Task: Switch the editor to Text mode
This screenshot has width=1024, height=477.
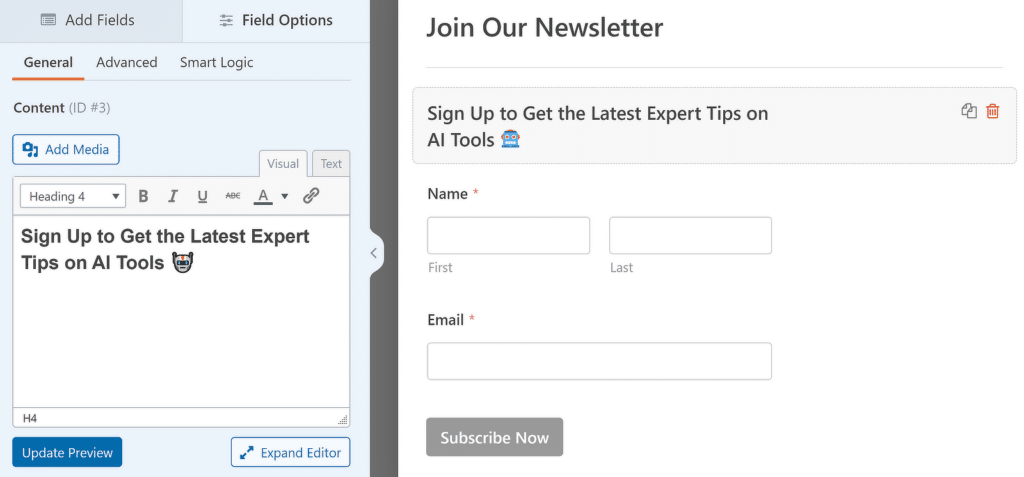Action: coord(331,164)
